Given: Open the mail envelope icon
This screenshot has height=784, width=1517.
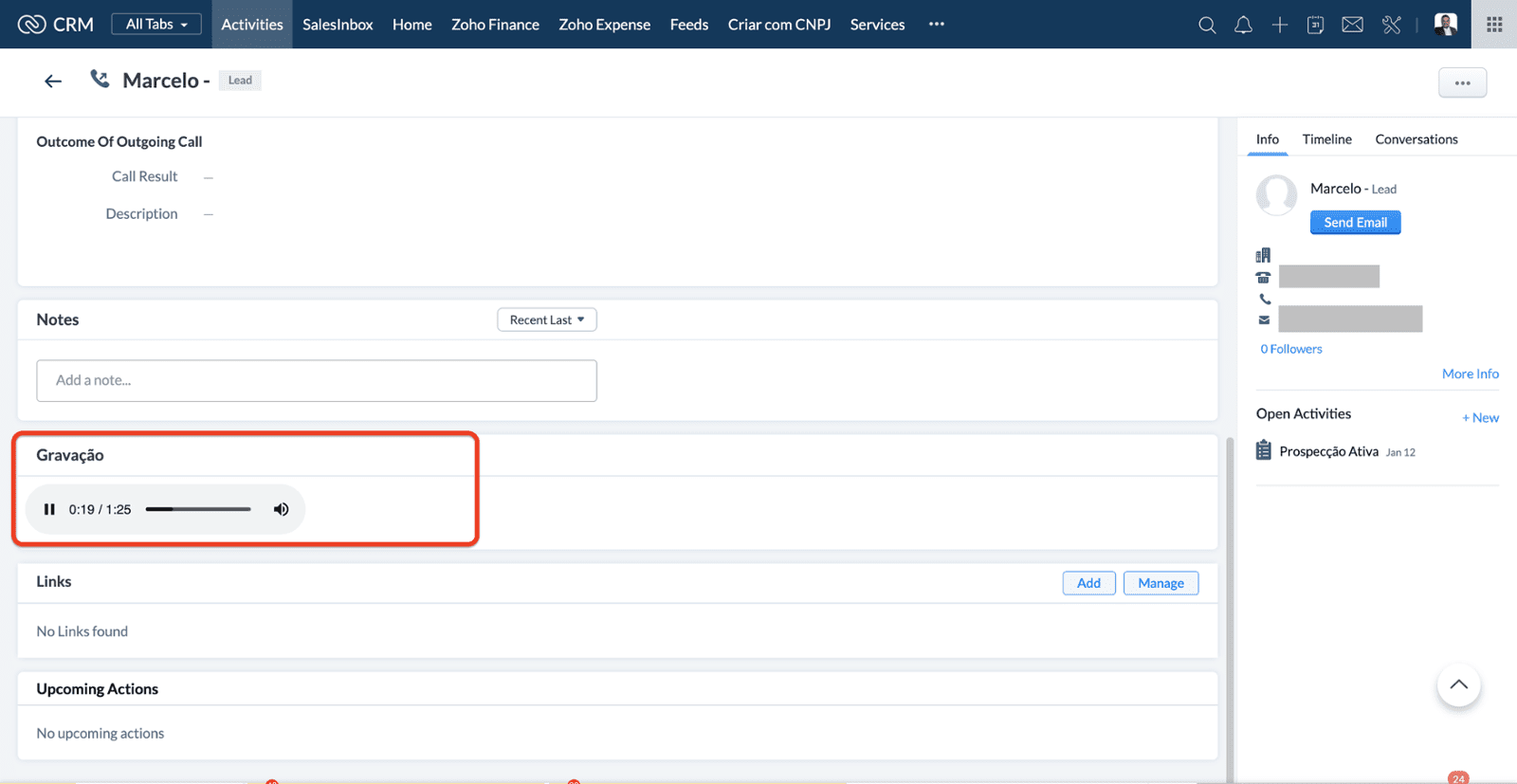Looking at the screenshot, I should [1352, 25].
